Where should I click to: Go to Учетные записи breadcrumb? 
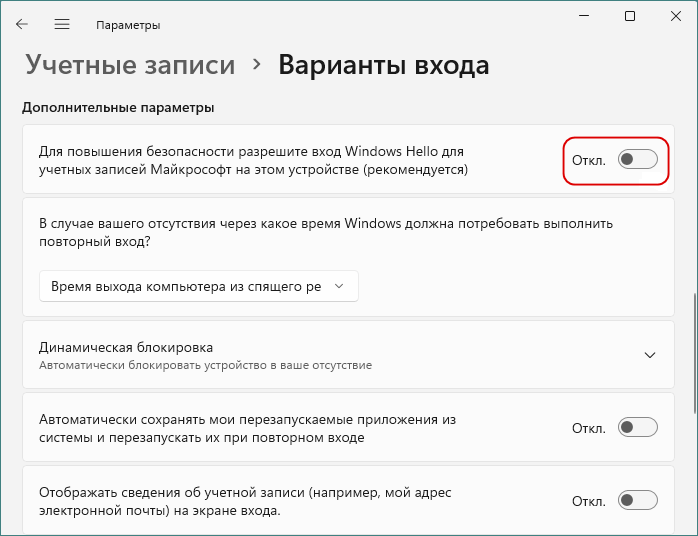point(130,66)
